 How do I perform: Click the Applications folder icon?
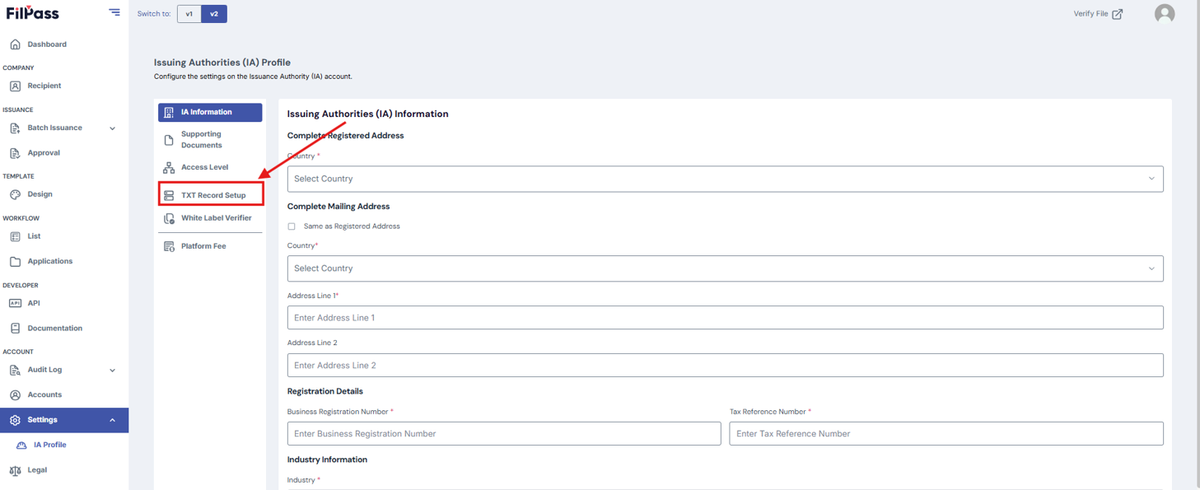[x=15, y=261]
